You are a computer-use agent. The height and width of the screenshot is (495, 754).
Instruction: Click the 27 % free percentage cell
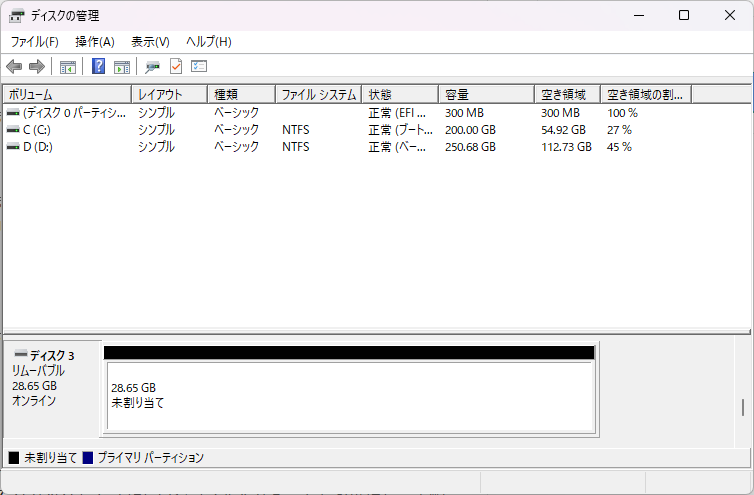(x=619, y=130)
